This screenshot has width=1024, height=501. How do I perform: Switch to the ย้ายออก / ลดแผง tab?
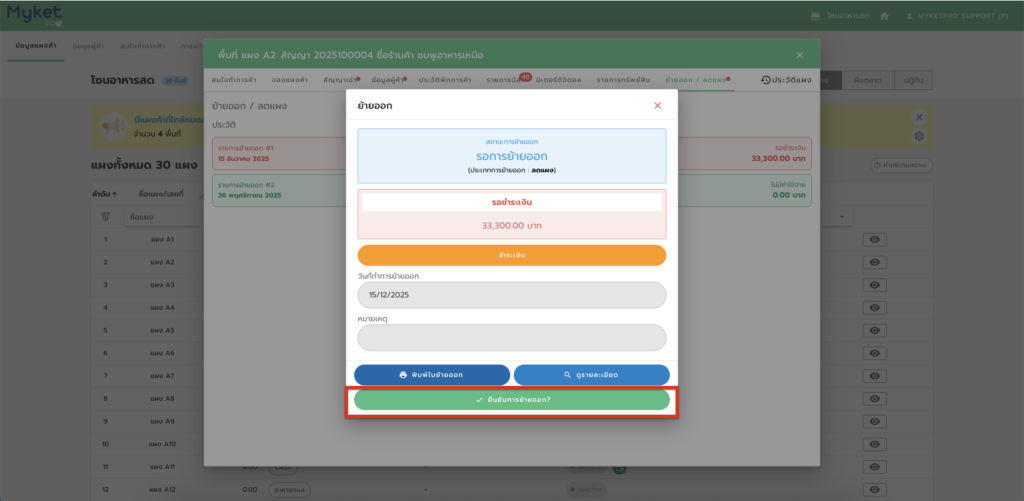click(696, 79)
